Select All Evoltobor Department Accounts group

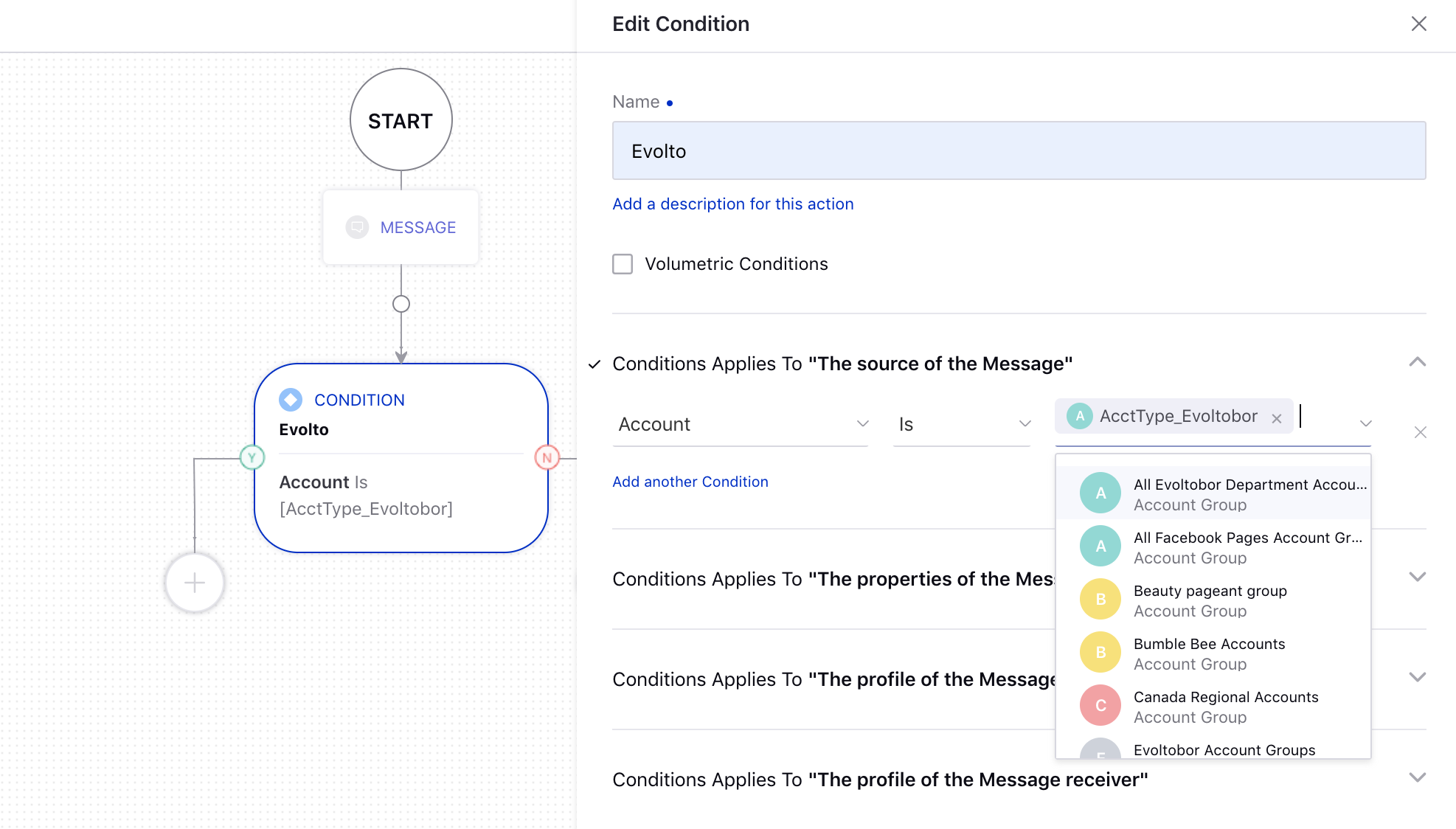coord(1214,493)
